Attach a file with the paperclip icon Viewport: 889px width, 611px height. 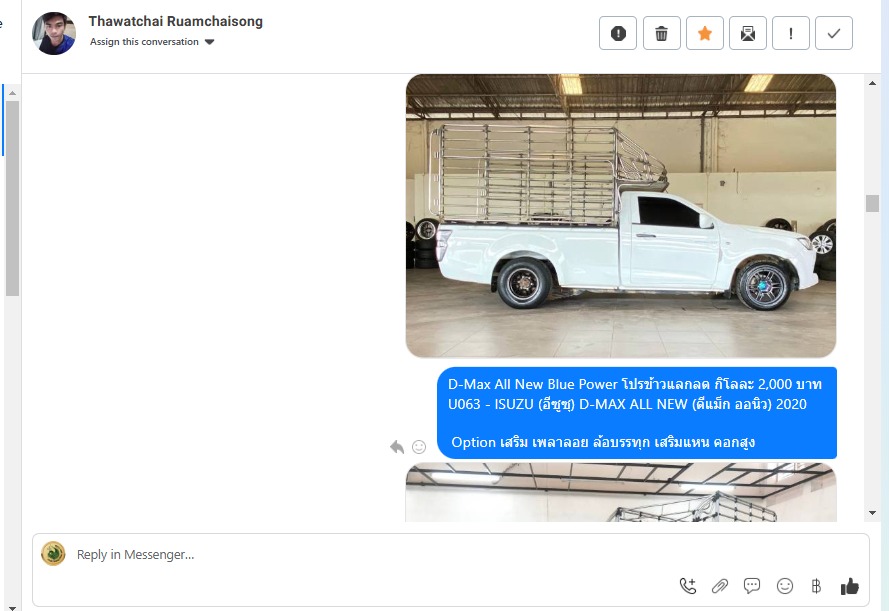click(720, 586)
